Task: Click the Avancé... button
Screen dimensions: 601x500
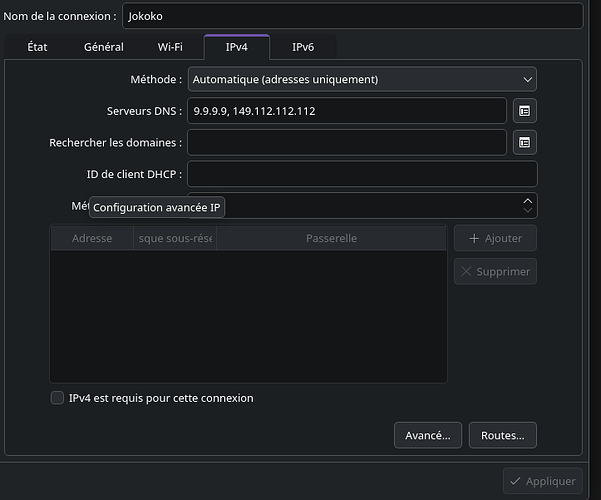Action: pos(428,436)
